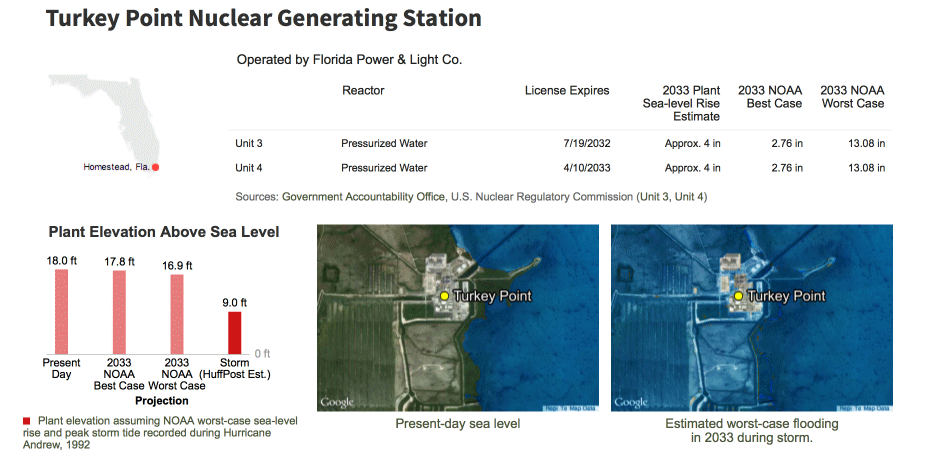
Task: Click '2.76 in' in the Unit 3 row
Action: coord(787,144)
